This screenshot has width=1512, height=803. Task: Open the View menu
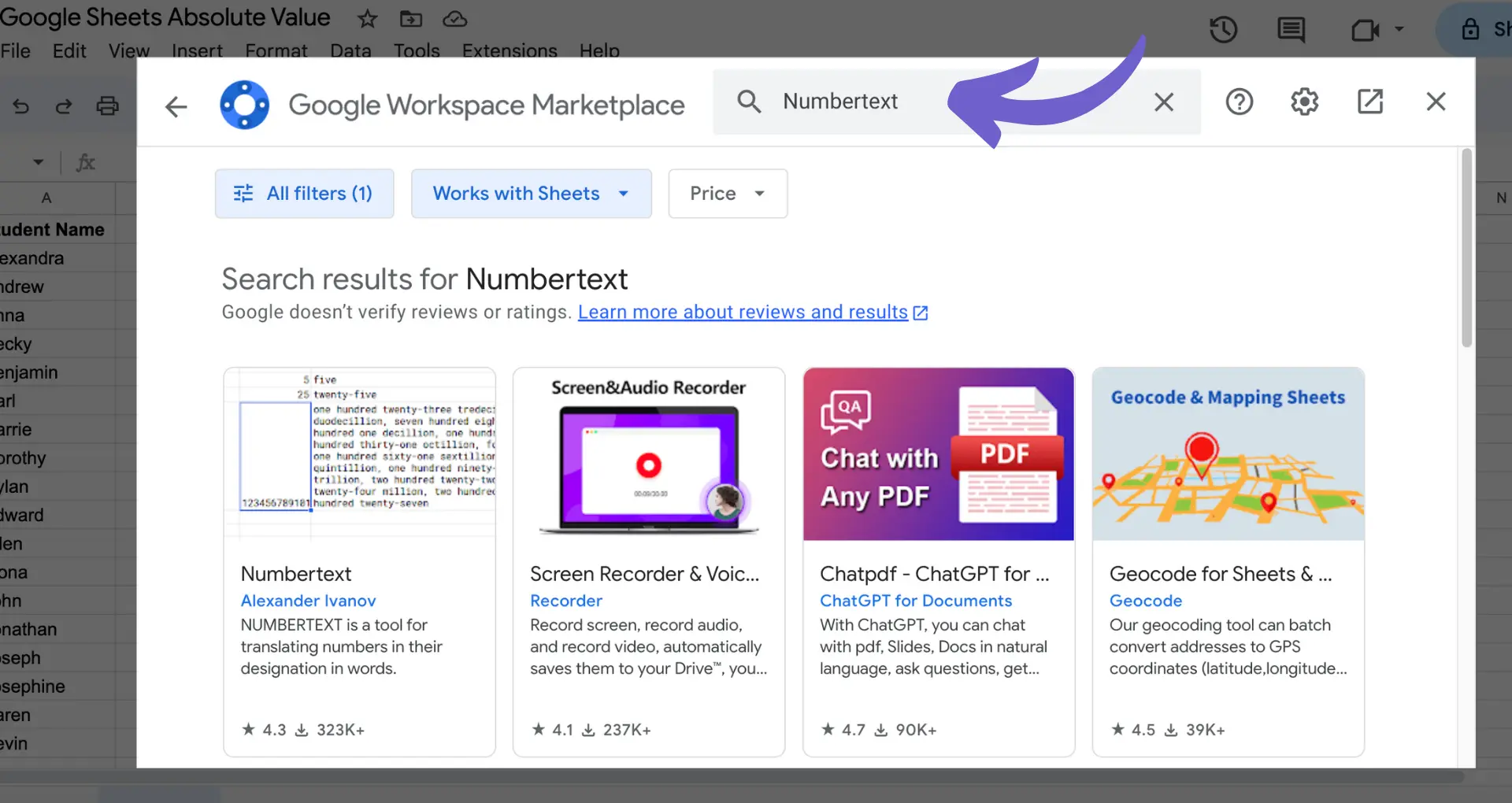point(129,51)
